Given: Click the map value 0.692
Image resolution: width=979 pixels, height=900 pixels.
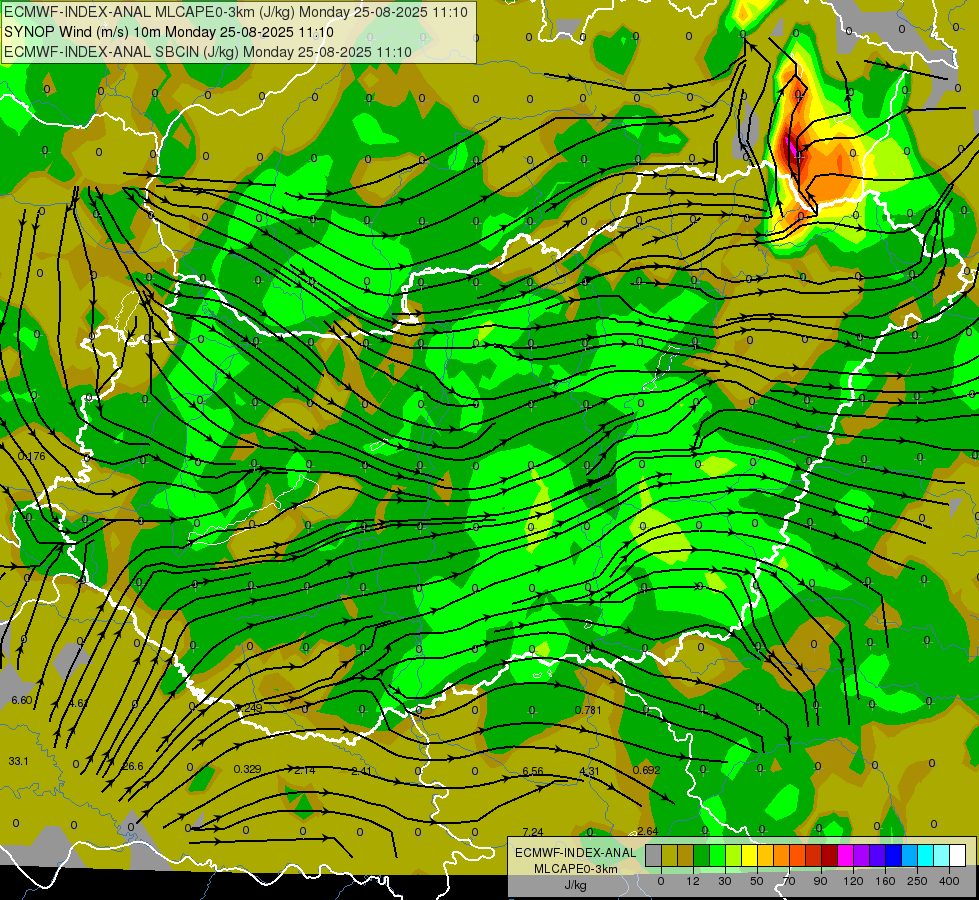Looking at the screenshot, I should pos(646,769).
